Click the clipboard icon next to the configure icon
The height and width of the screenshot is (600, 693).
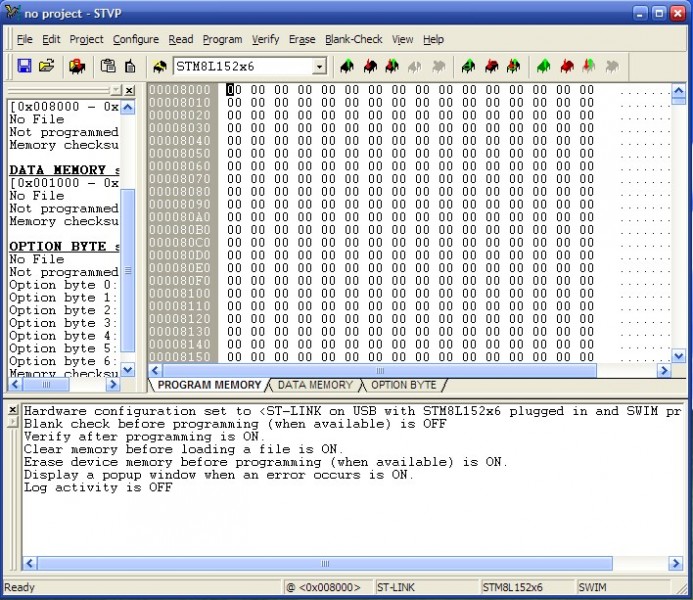(x=108, y=66)
